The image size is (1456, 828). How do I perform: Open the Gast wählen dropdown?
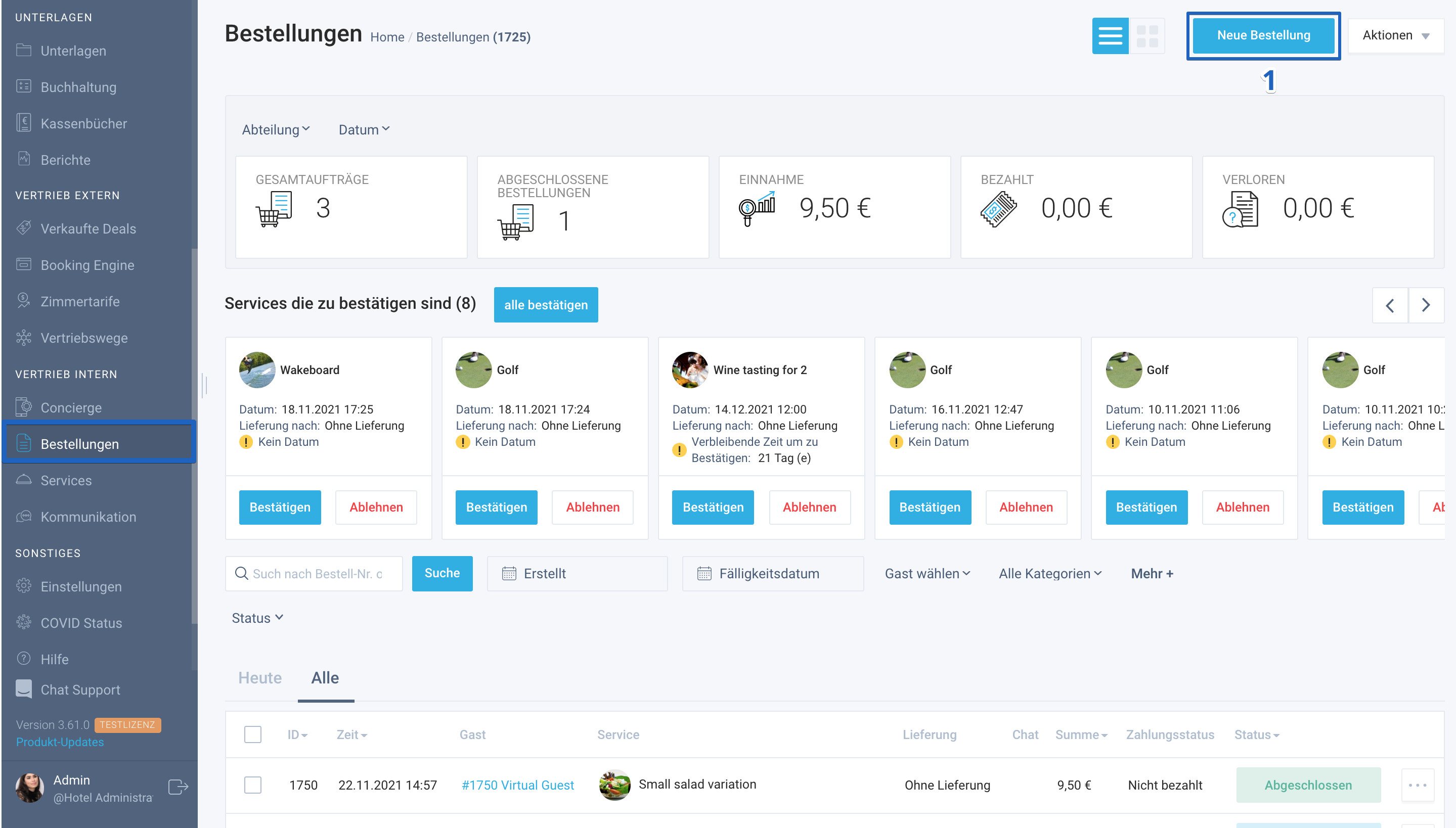tap(928, 573)
